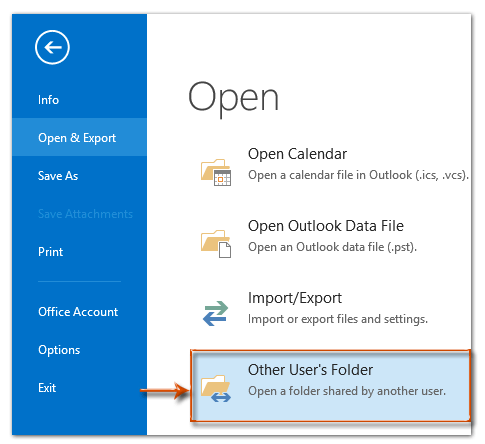Open the Print page
The image size is (485, 444).
[50, 252]
